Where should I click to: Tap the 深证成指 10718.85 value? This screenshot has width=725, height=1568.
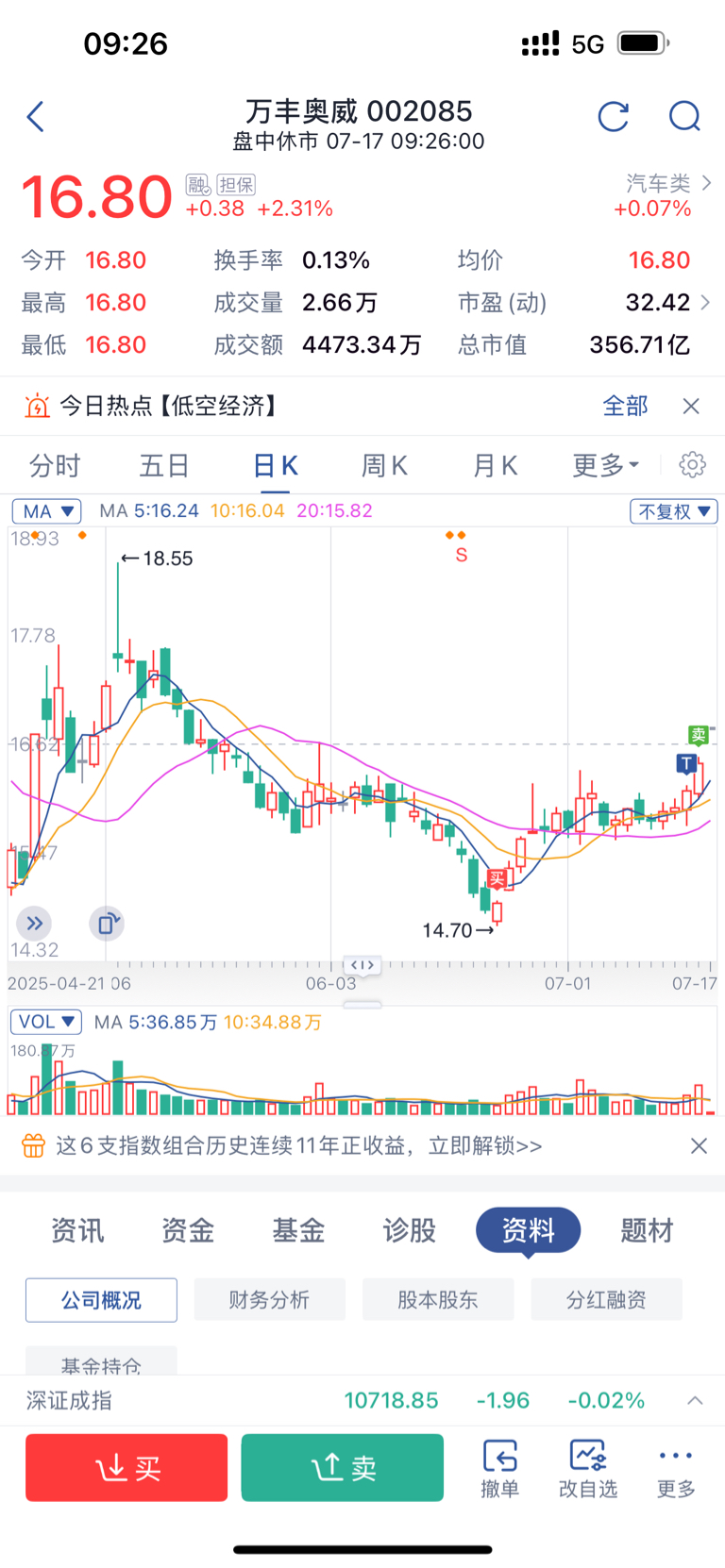tap(391, 1401)
